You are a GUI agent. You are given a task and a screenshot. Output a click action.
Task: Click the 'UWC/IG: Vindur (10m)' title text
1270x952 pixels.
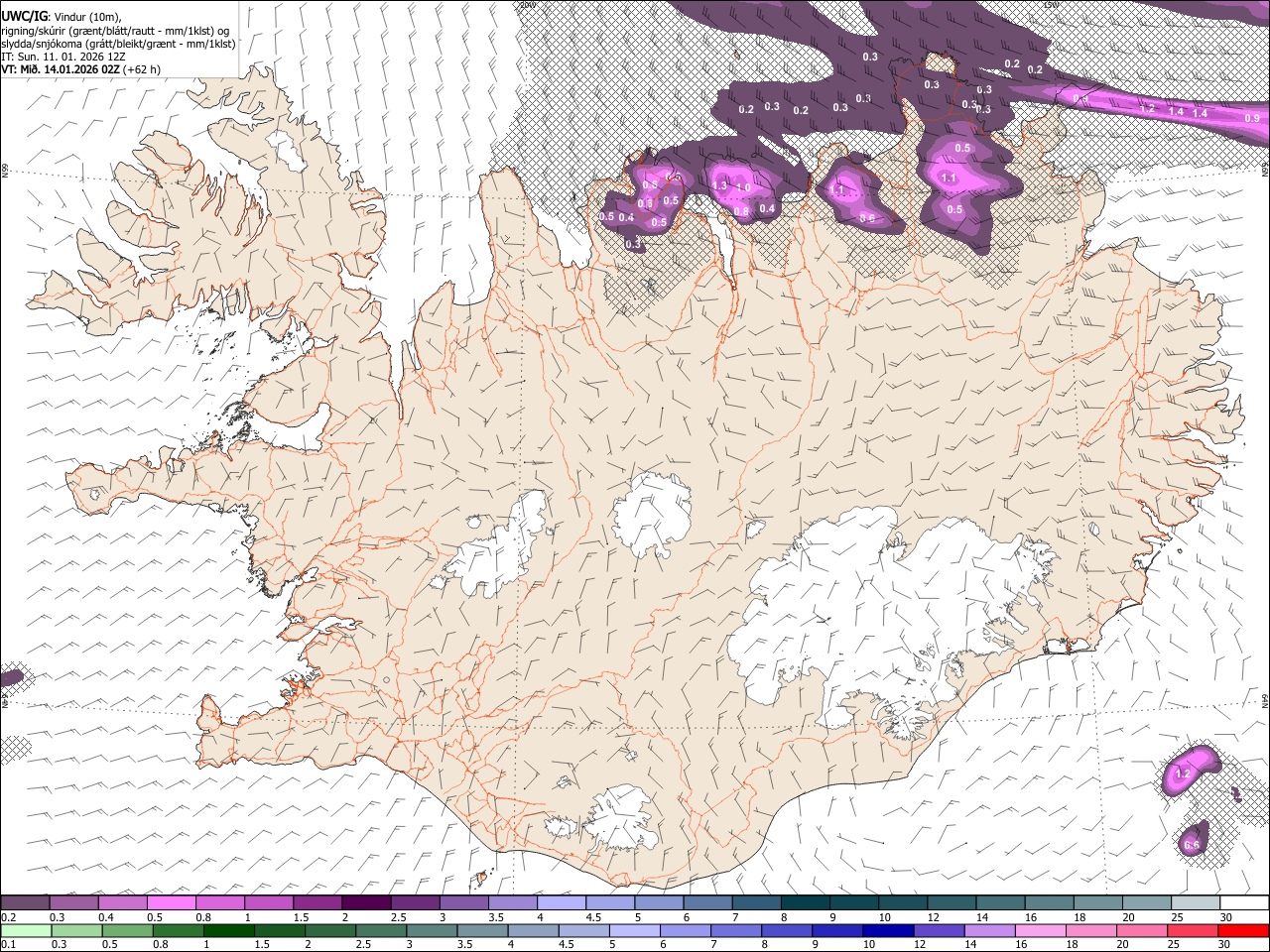[x=61, y=16]
